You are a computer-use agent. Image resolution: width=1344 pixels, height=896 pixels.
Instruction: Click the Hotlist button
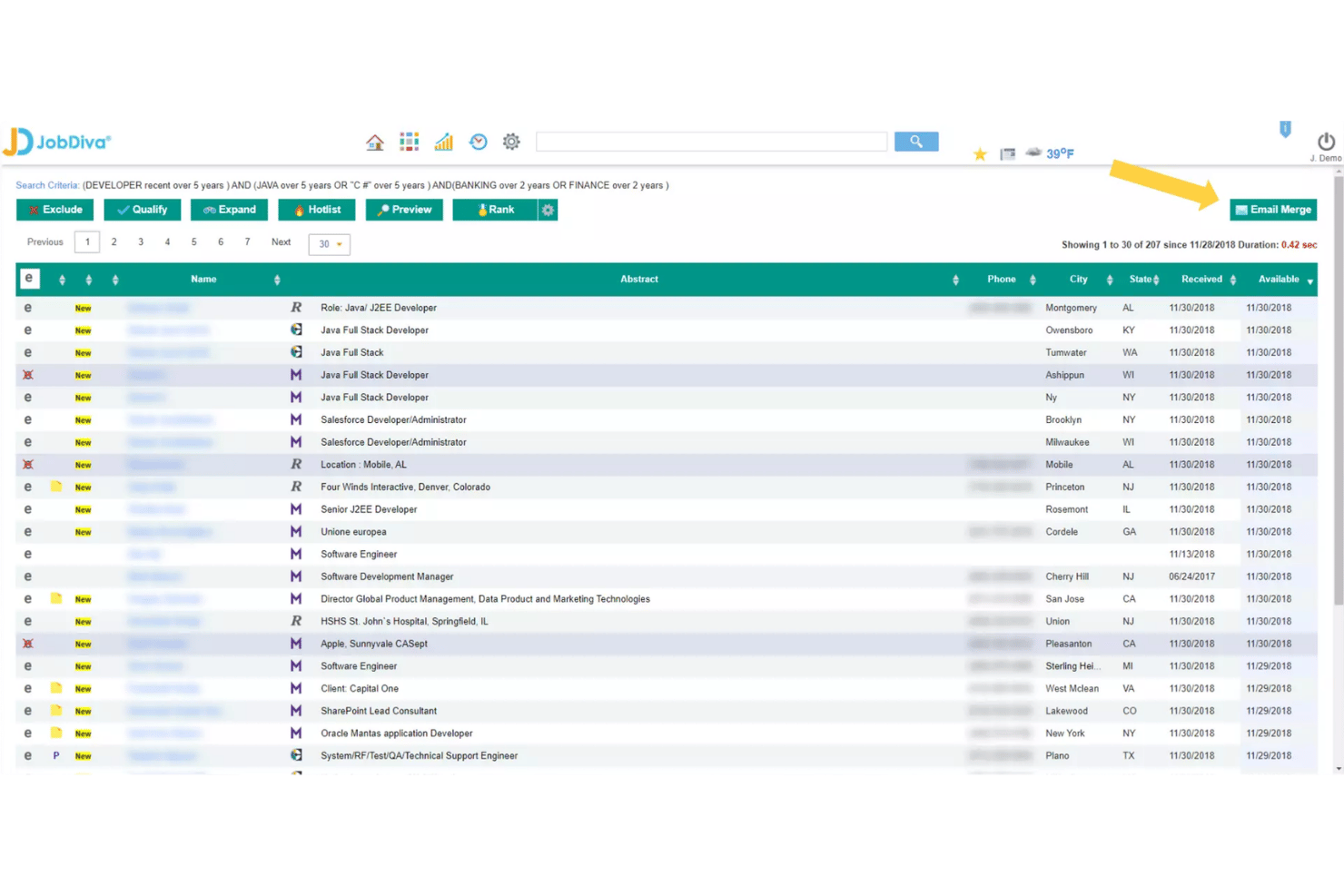pyautogui.click(x=317, y=210)
